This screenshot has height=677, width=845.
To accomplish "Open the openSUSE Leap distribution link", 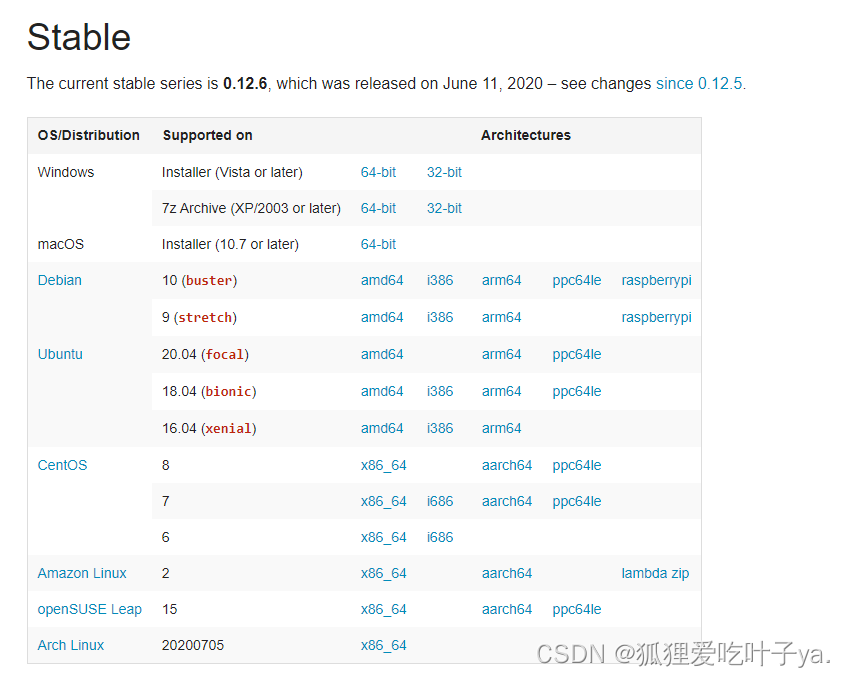I will point(89,610).
